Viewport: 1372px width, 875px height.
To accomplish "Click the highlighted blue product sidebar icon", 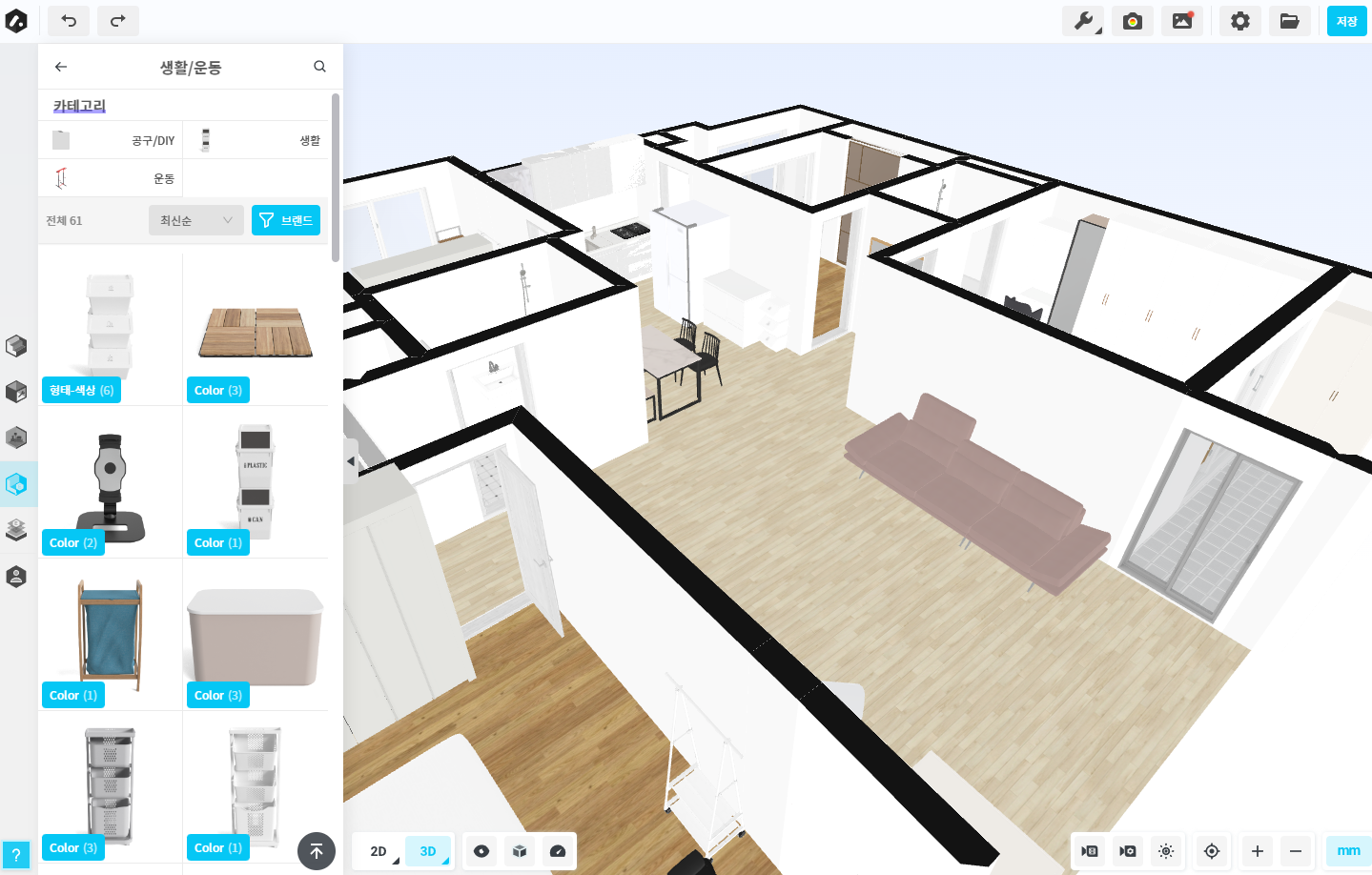I will coord(16,484).
